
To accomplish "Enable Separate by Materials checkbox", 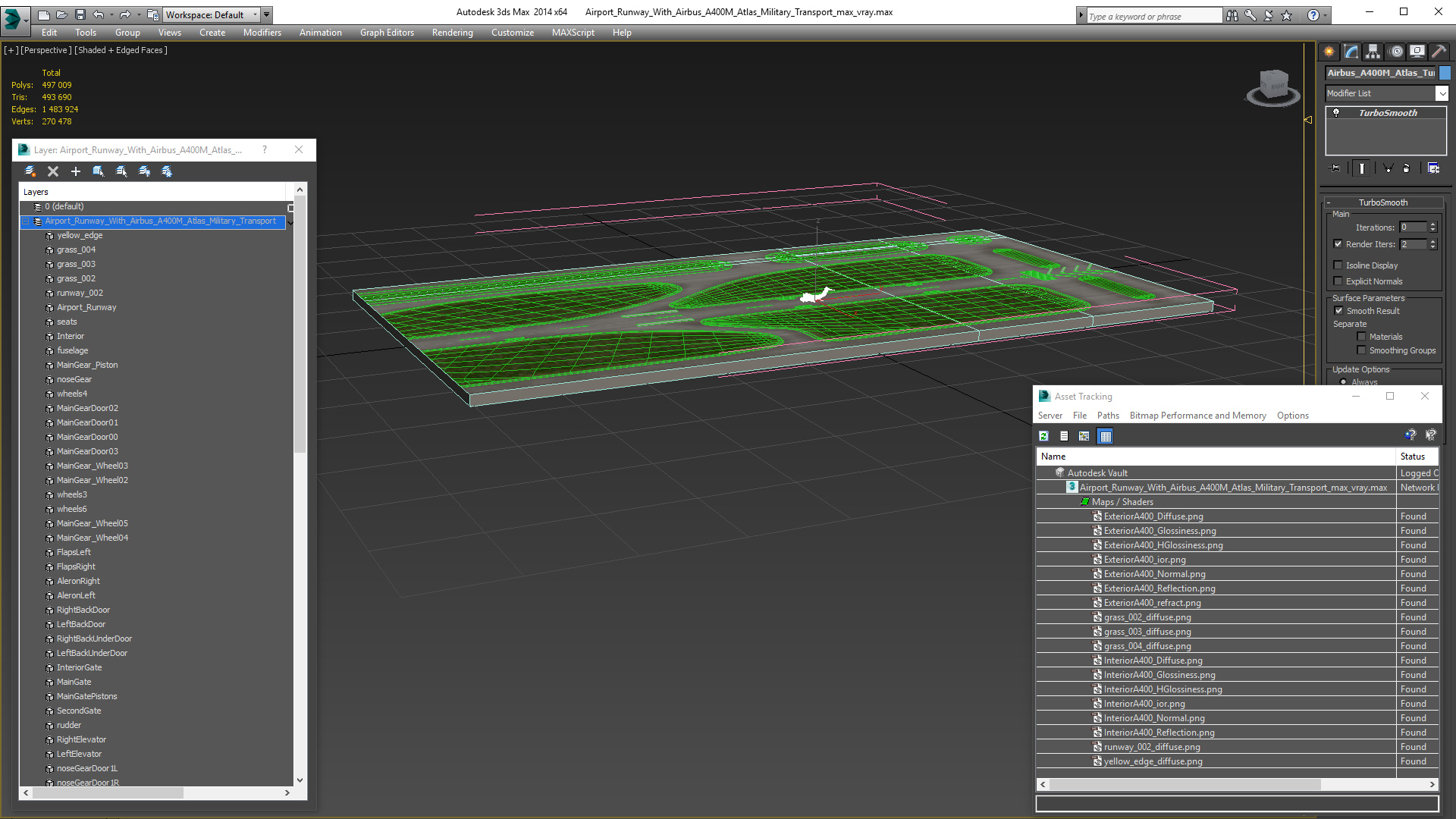I will (1361, 337).
